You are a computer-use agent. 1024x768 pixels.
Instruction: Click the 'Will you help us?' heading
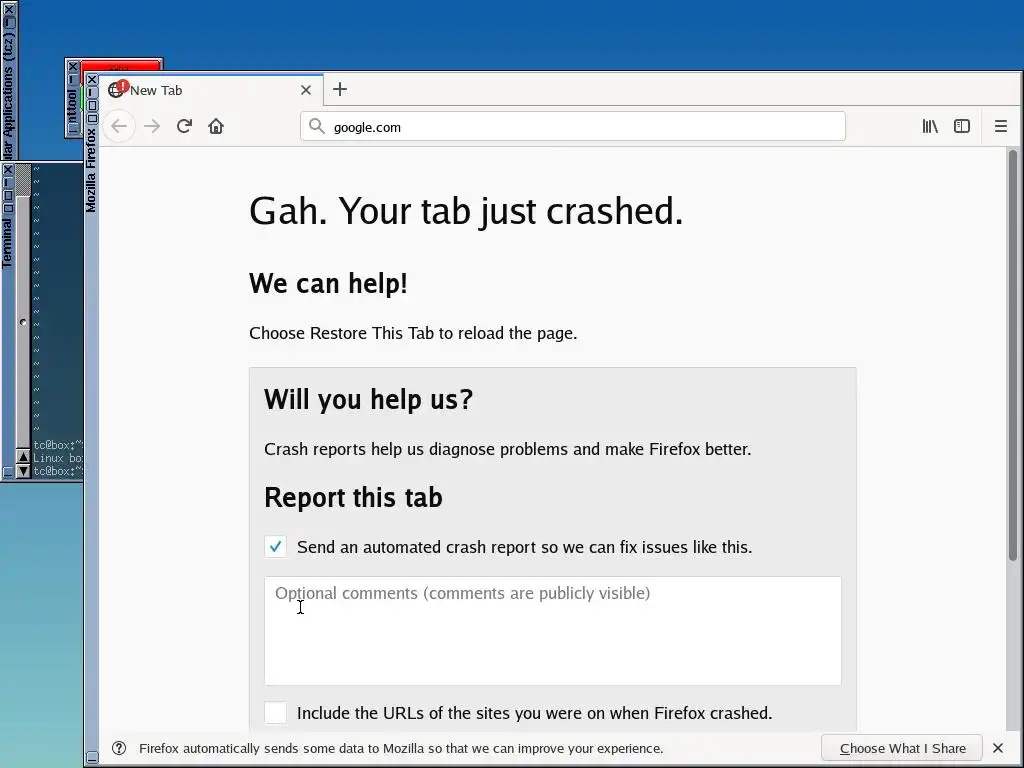[368, 400]
